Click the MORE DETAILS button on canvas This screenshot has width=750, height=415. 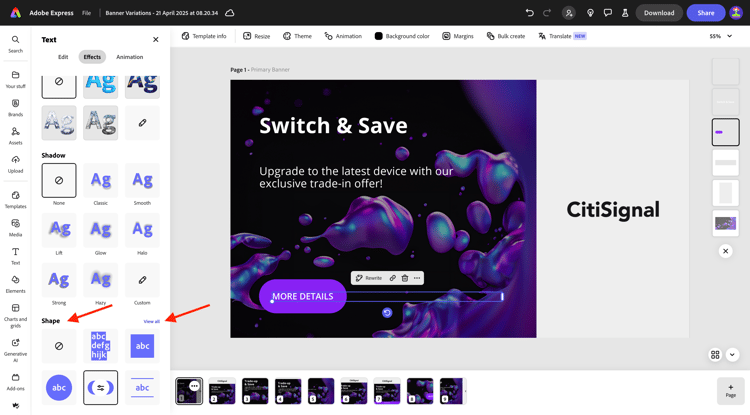pyautogui.click(x=303, y=296)
